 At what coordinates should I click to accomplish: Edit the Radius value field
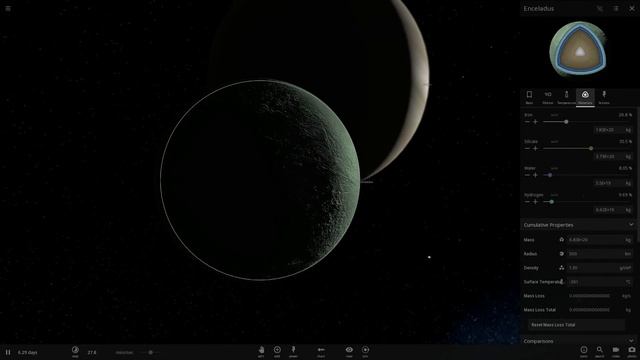(x=599, y=254)
